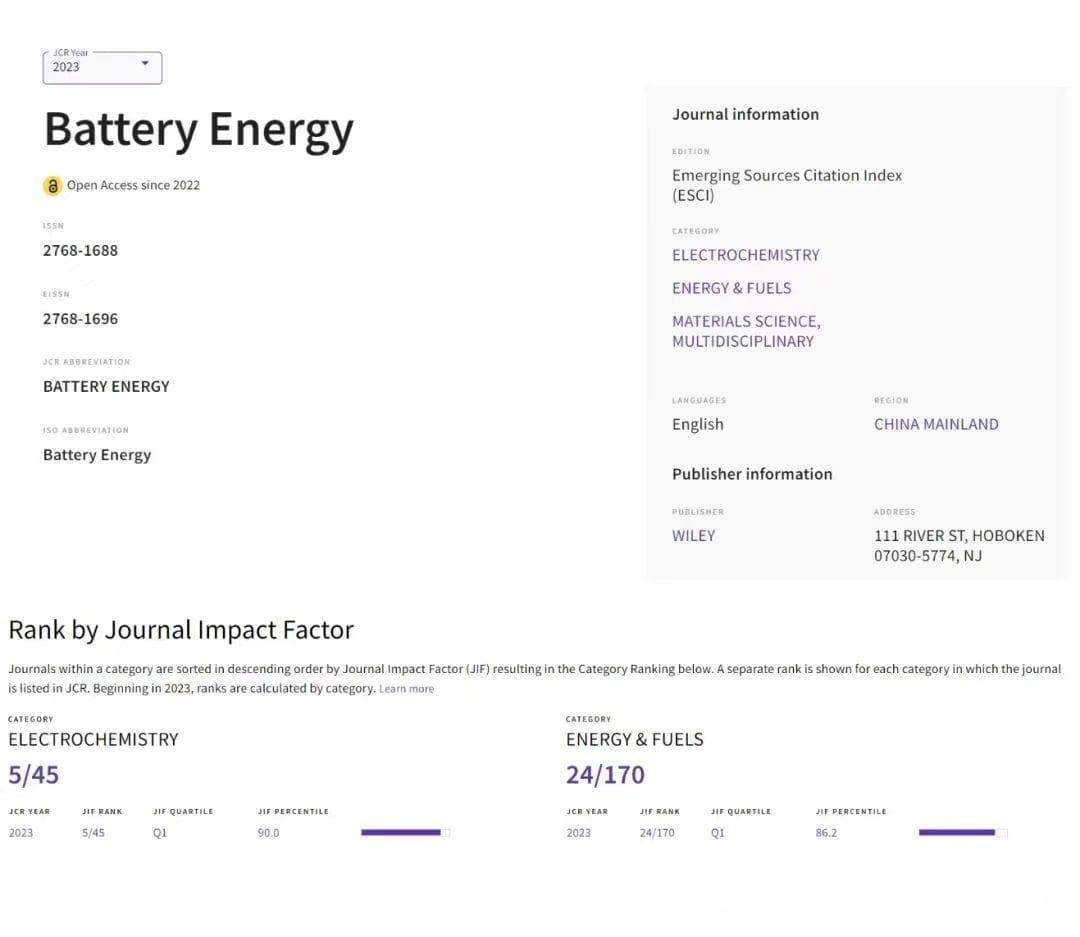
Task: Open the ELECTROCHEMISTRY category link
Action: (x=745, y=255)
